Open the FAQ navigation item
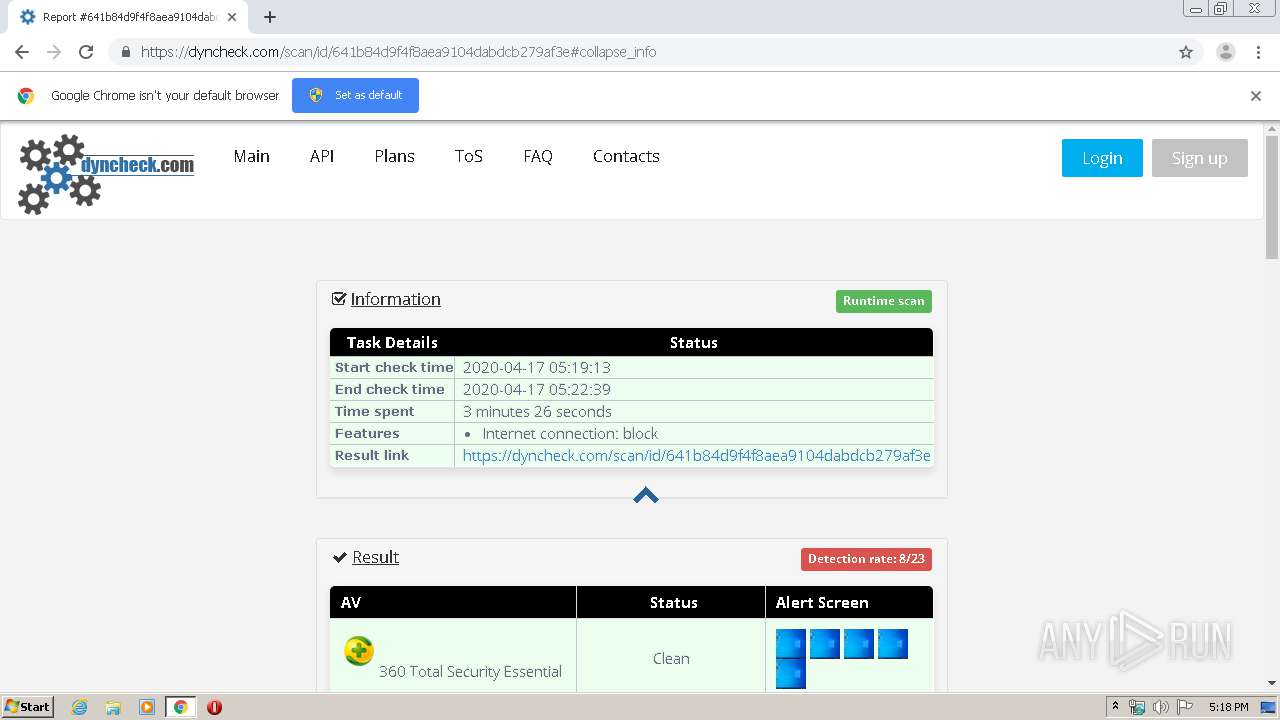The image size is (1280, 720). 538,156
